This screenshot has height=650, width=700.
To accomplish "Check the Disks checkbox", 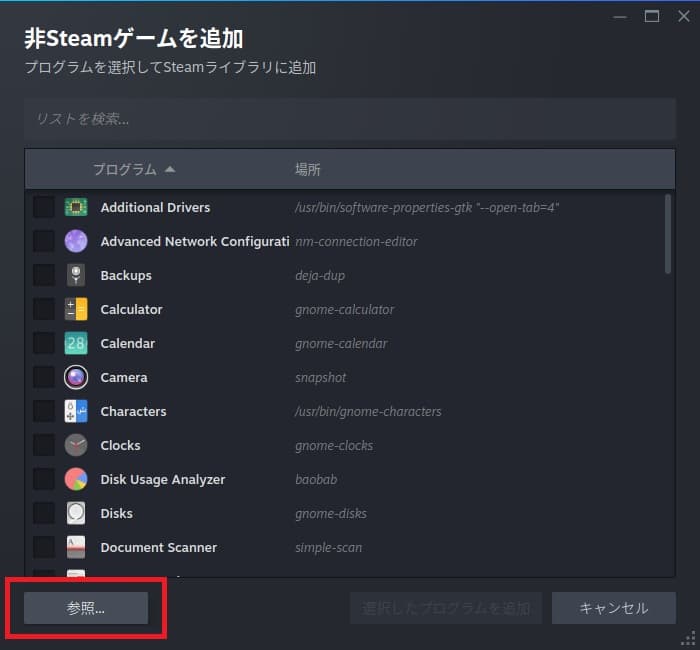I will pos(44,513).
